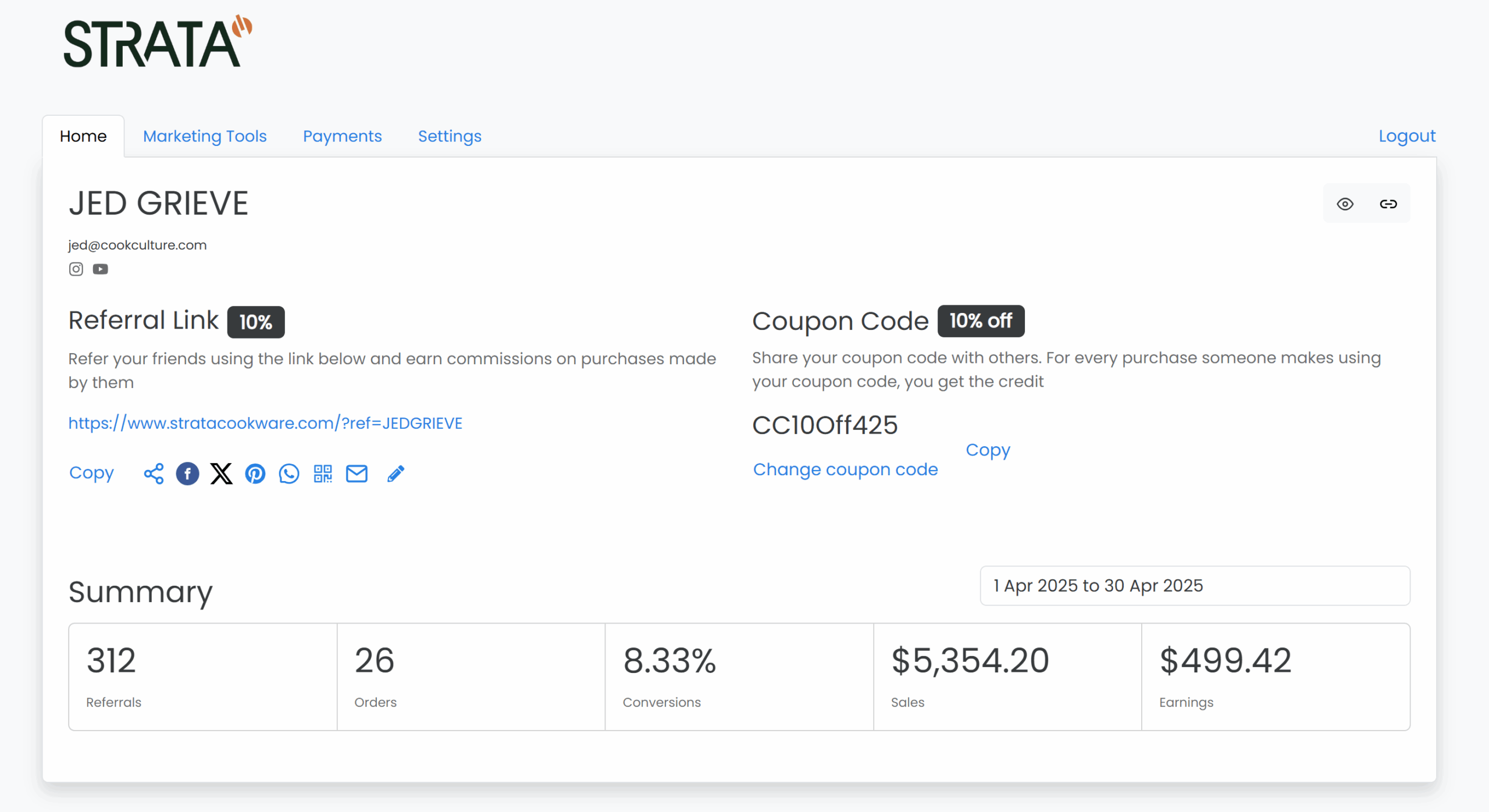Click the 26 Orders stat
Screen dimensions: 1489x812
(x=471, y=676)
